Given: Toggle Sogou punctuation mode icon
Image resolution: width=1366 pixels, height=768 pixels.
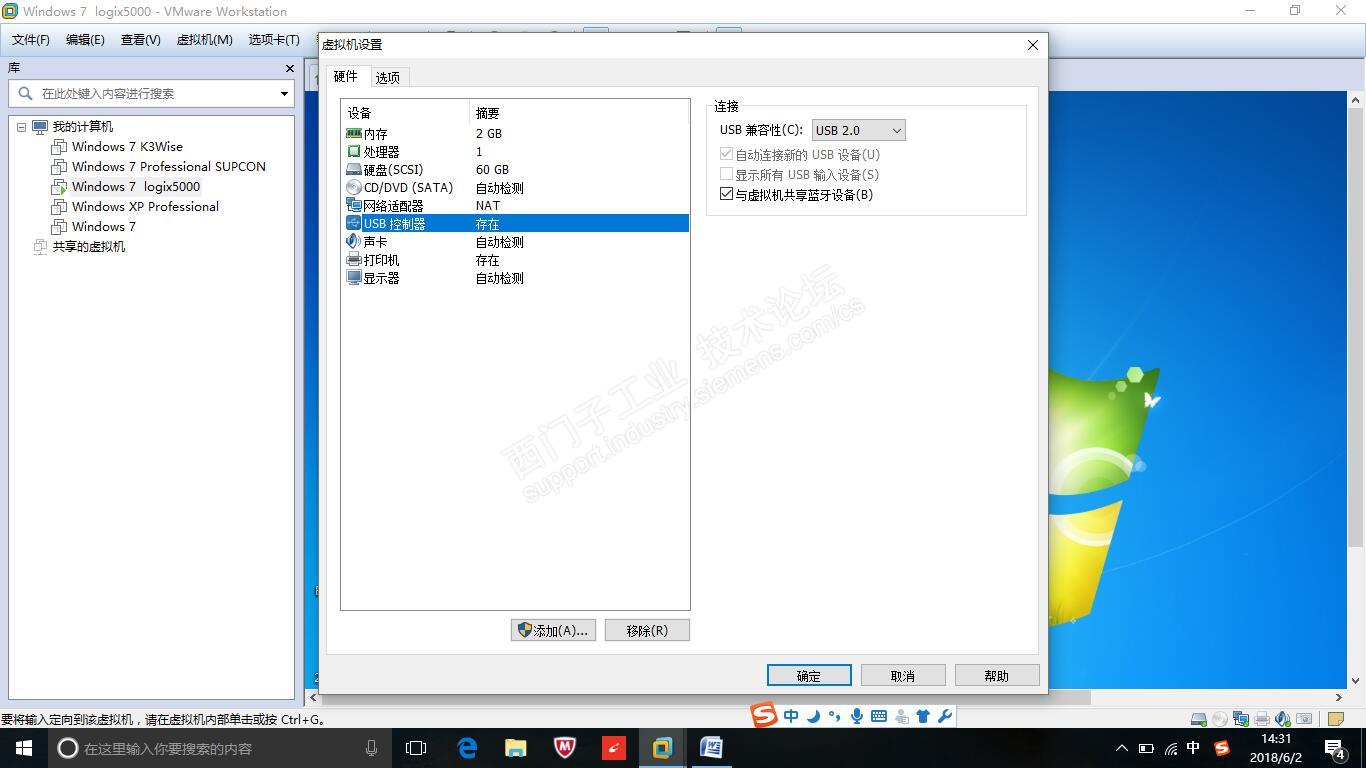Looking at the screenshot, I should coord(834,716).
